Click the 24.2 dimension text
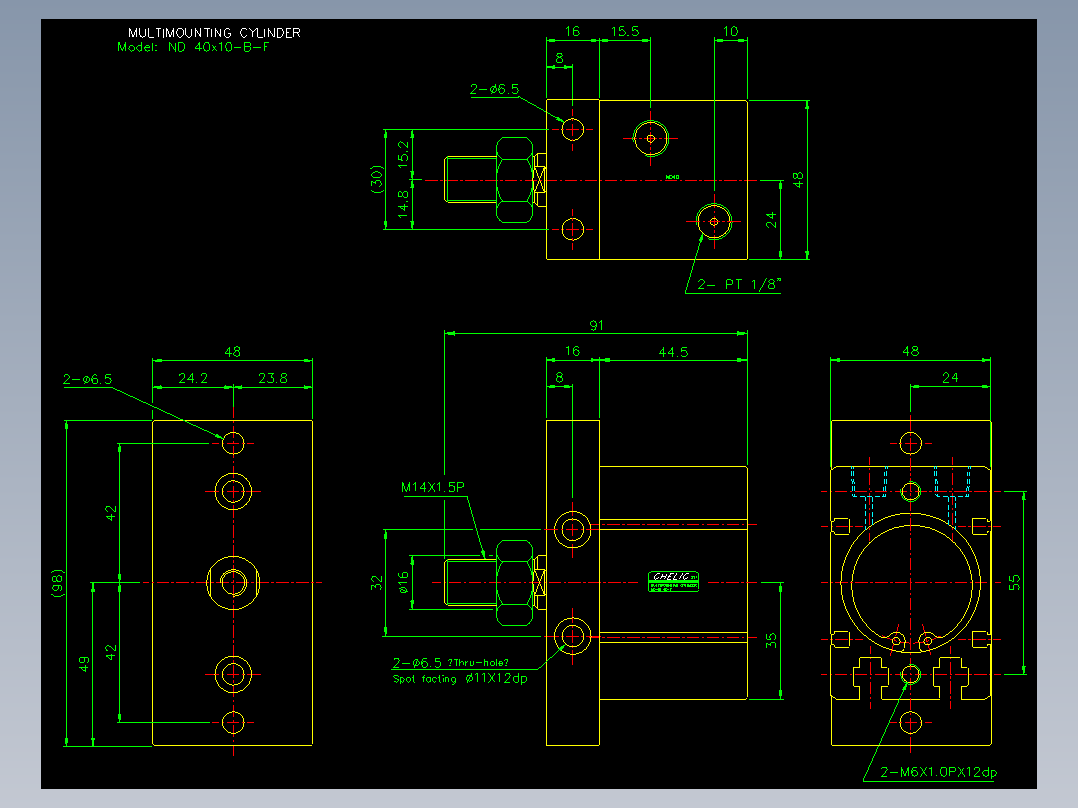Viewport: 1078px width, 808px height. point(193,378)
